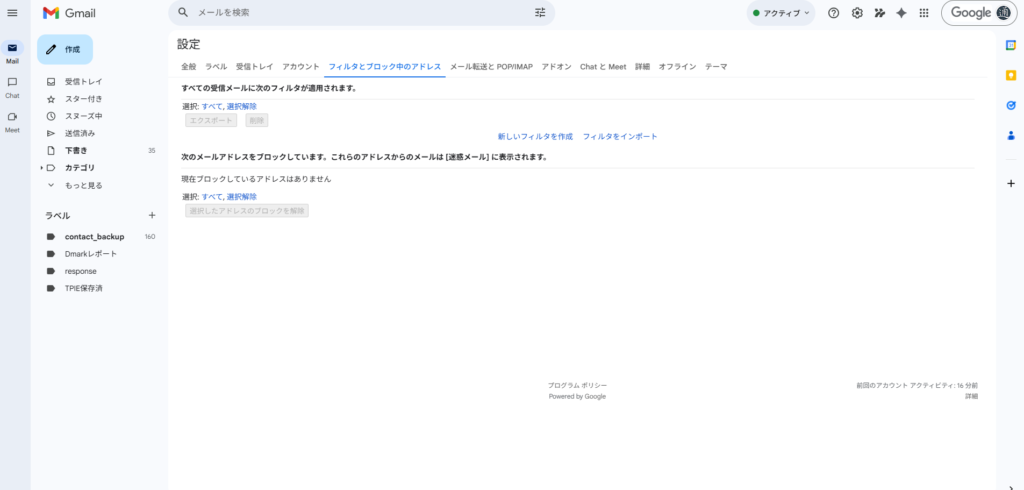Open Google Keep in side panel

1010,75
